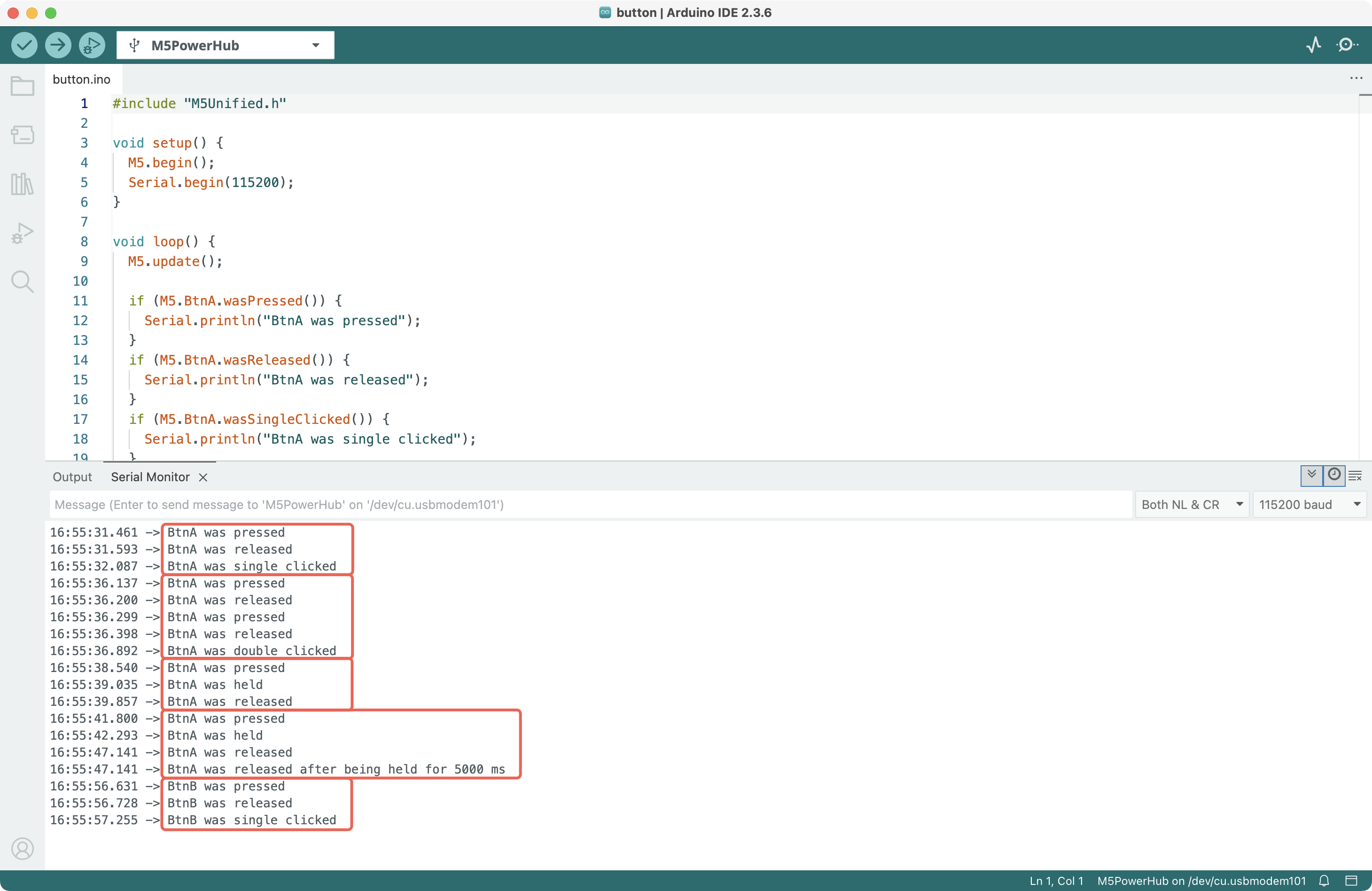Toggle the bottom panel from the status bar

pos(1351,881)
